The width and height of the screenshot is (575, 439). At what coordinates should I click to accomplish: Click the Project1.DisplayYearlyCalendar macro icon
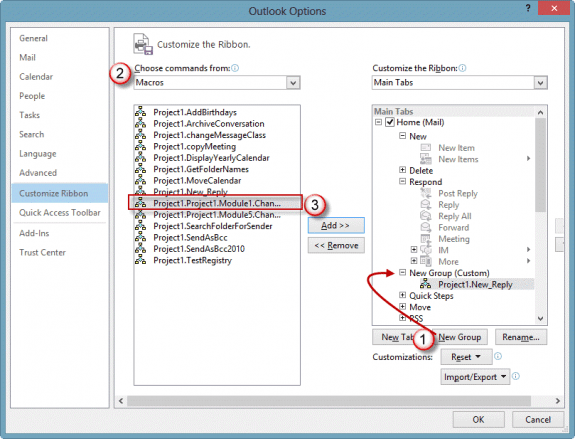tap(140, 157)
